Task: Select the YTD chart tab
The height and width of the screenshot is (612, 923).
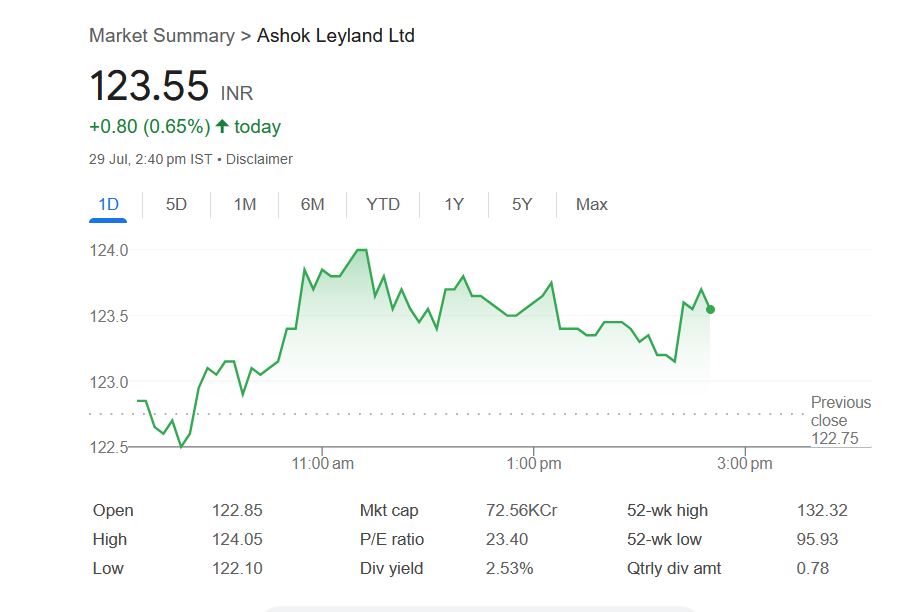Action: tap(383, 205)
